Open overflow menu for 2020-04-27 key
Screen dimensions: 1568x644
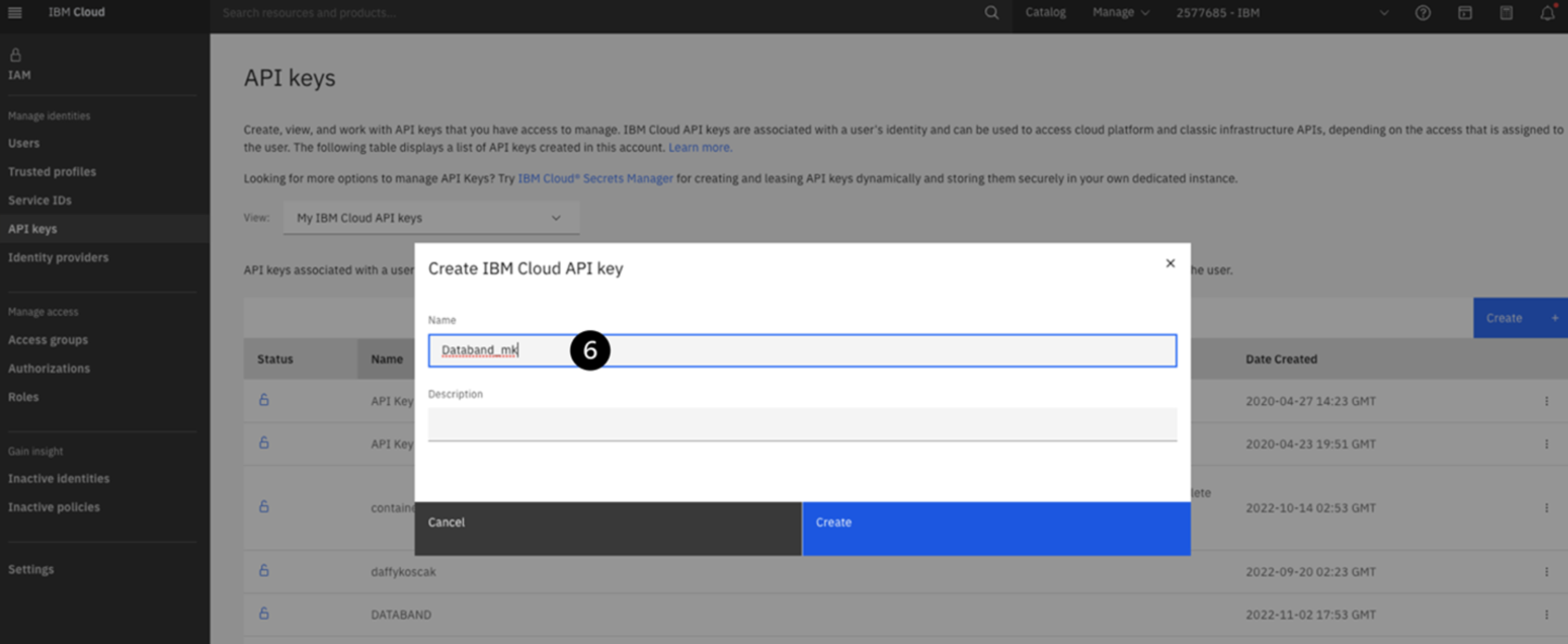coord(1546,401)
